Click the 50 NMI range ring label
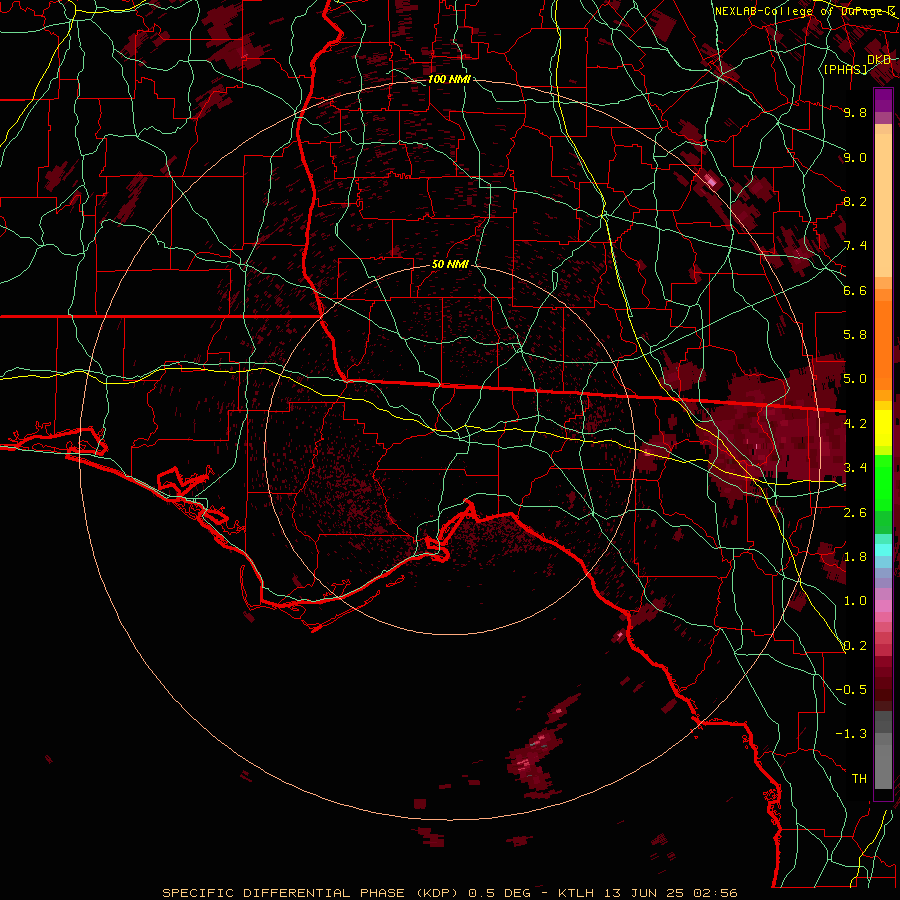Screen dimensions: 900x900 coord(450,265)
